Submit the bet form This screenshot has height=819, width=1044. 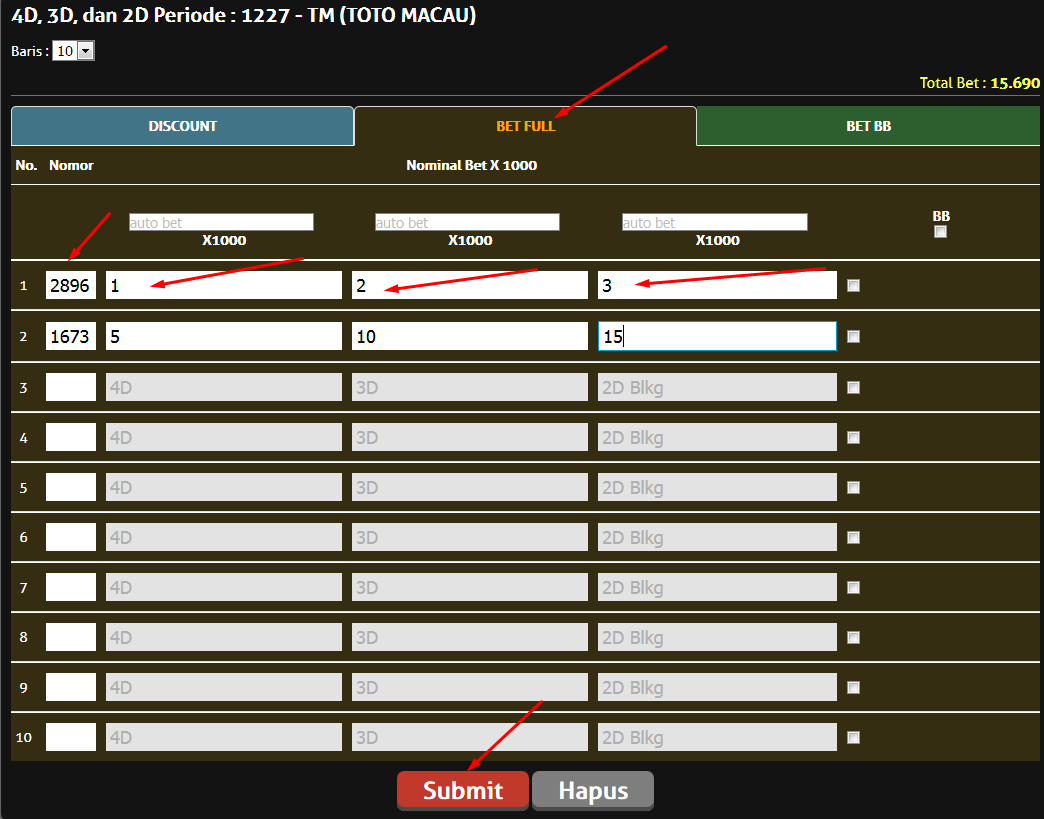pos(463,790)
